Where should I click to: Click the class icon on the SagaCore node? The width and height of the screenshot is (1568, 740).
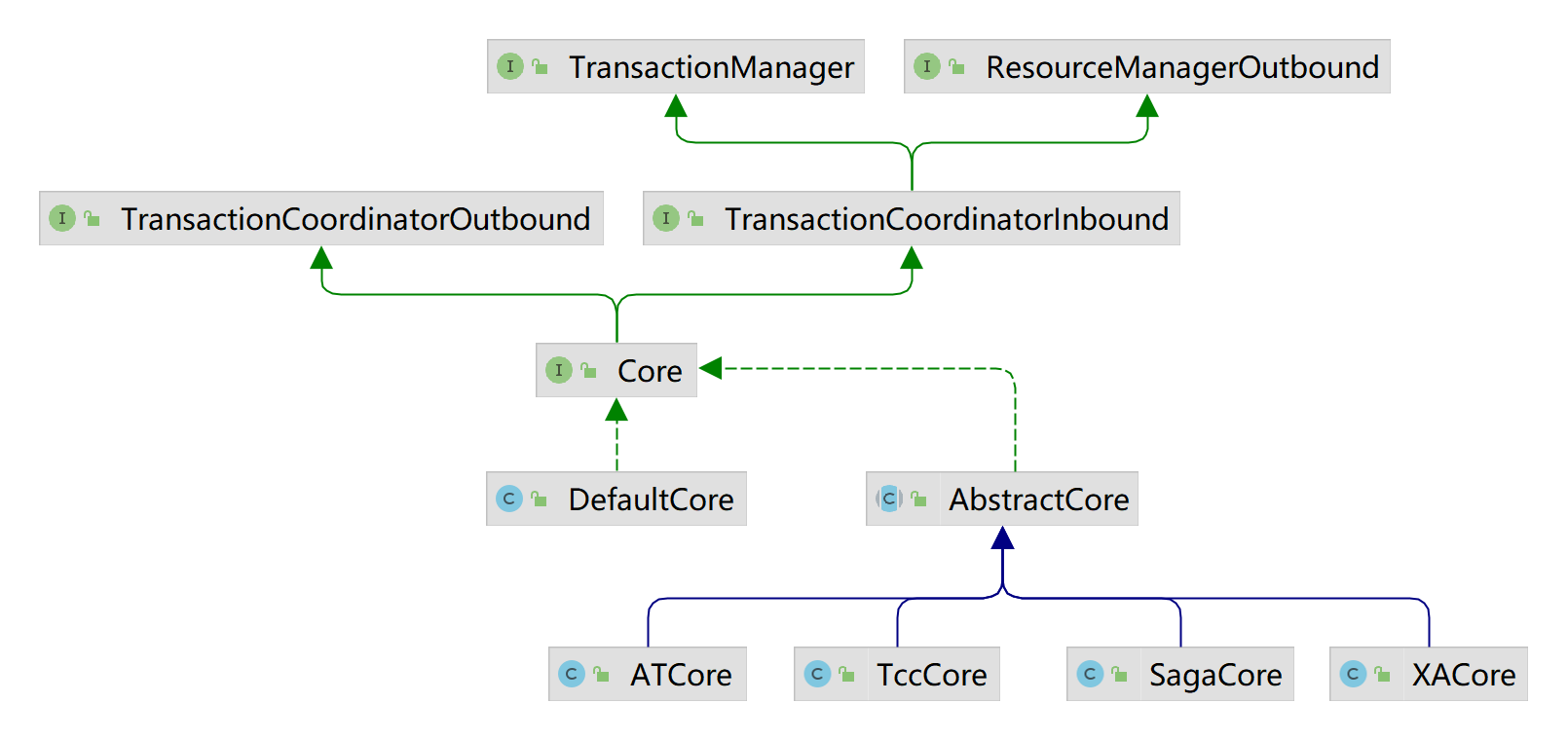coord(1089,674)
